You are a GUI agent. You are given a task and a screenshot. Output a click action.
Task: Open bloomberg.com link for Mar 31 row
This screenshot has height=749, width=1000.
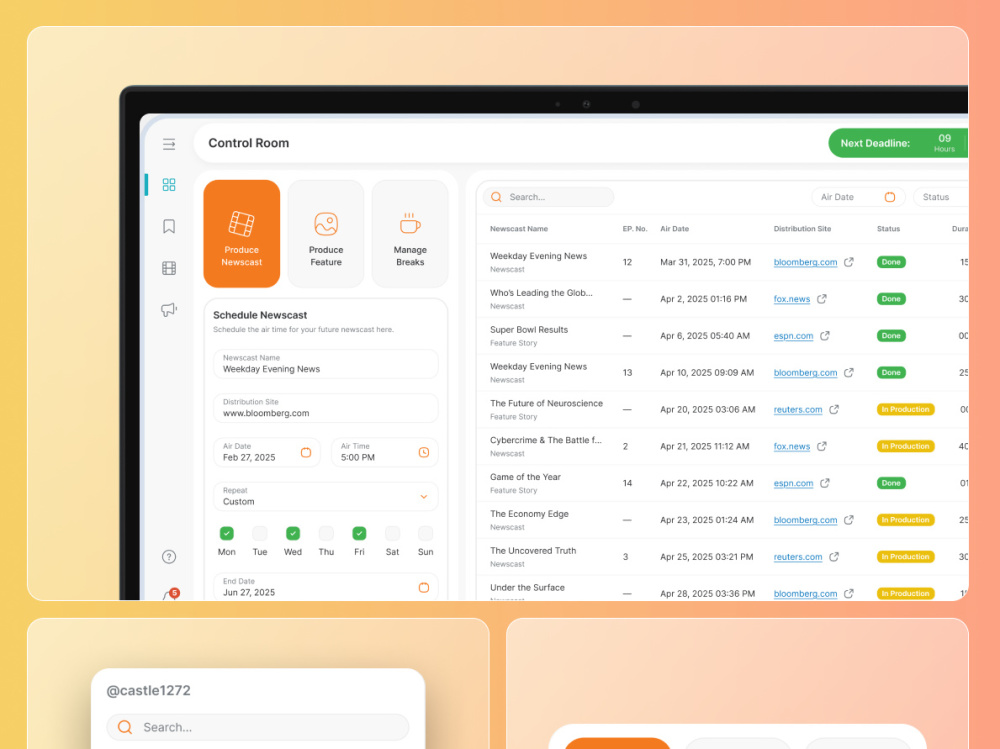point(805,262)
